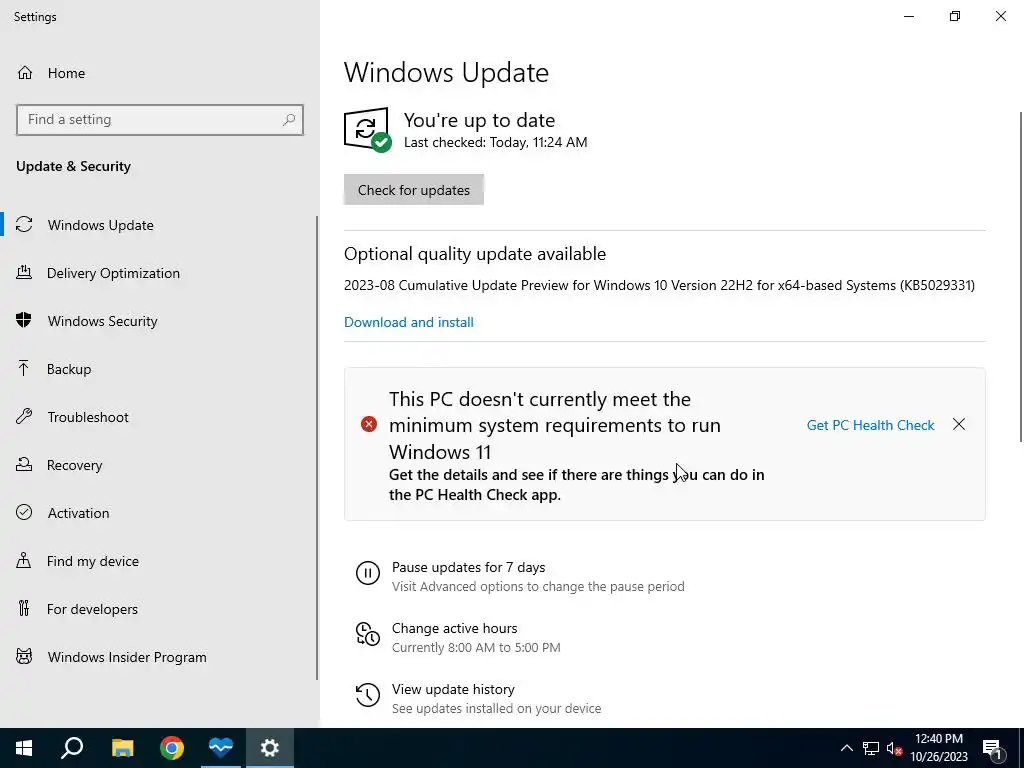Click the Recovery sidebar icon

[24, 465]
